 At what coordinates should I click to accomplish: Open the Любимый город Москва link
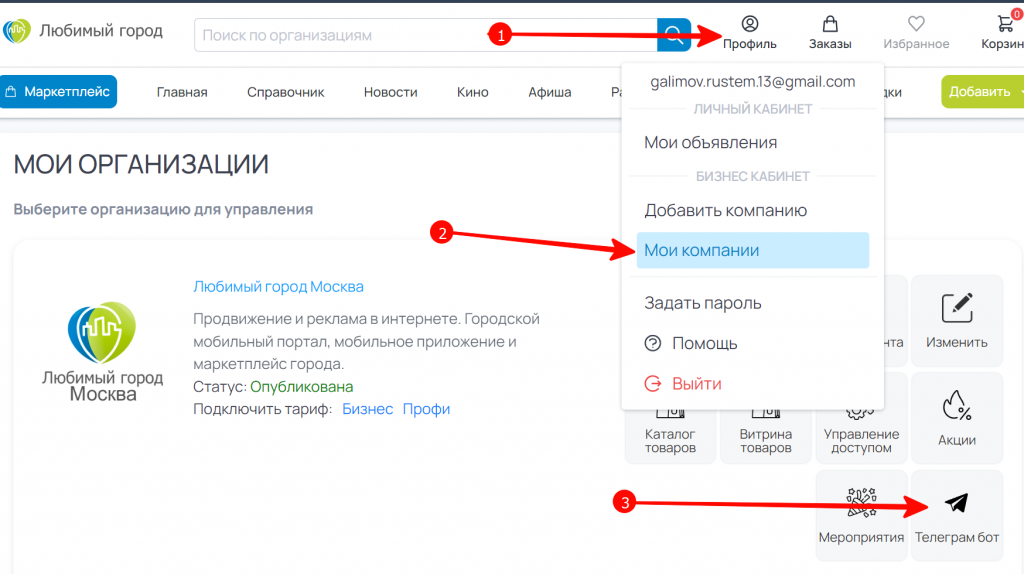coord(278,287)
